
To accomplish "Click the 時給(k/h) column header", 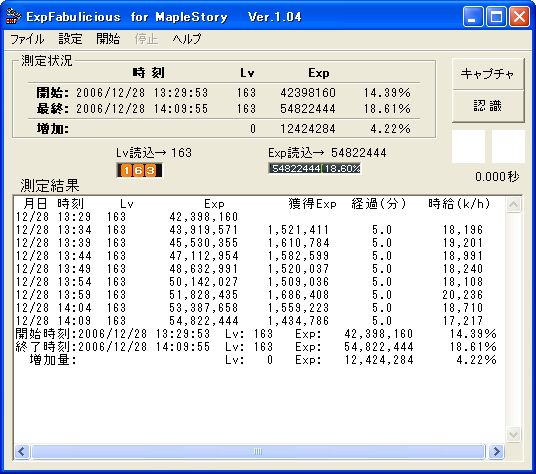I will 459,204.
